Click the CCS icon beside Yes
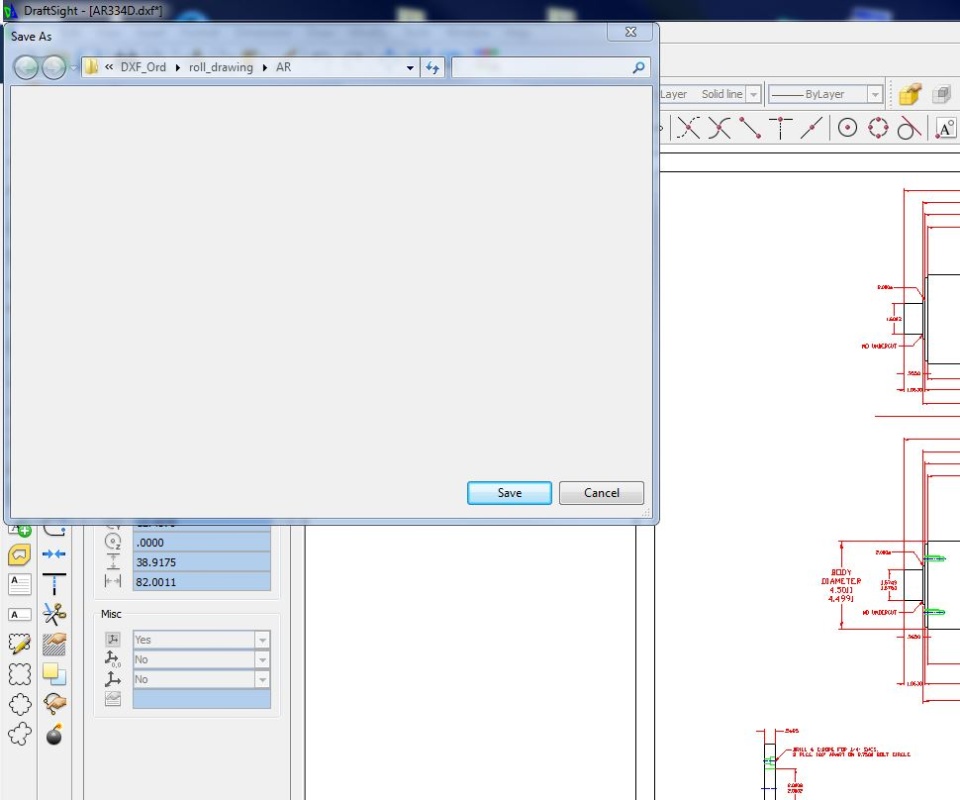 (x=113, y=640)
